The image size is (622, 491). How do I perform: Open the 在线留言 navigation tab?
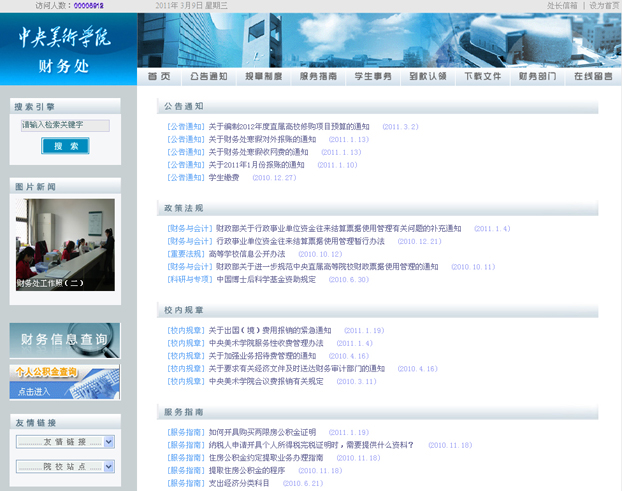[591, 76]
